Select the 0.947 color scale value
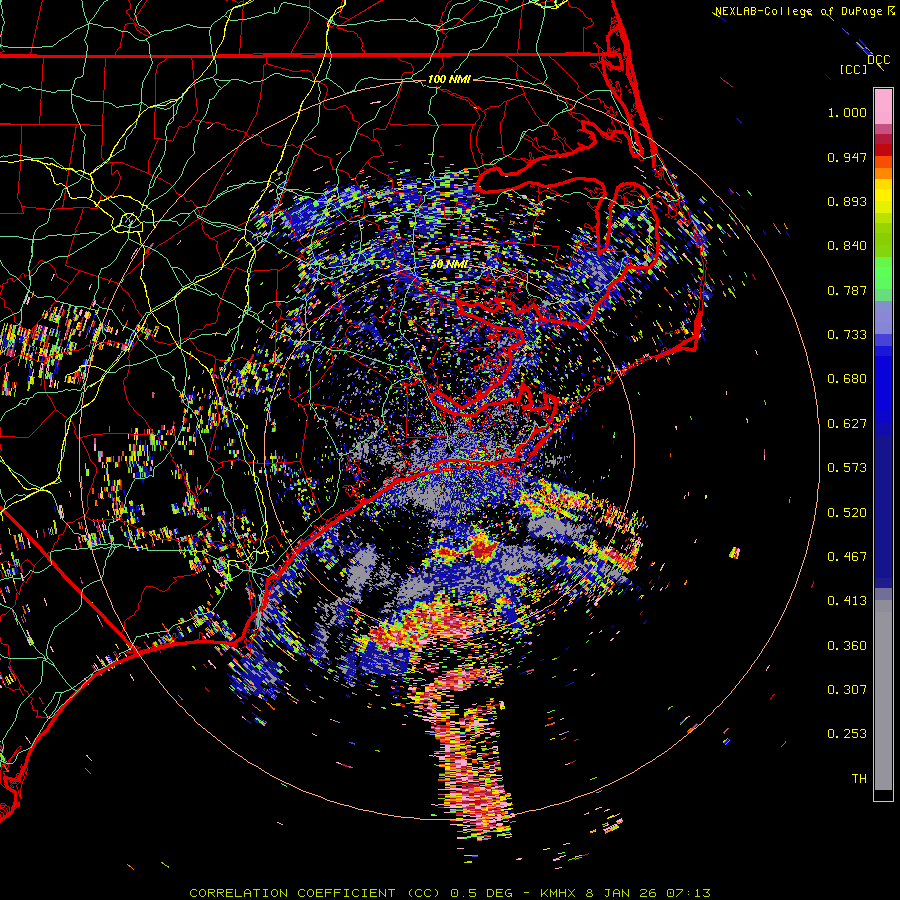Image resolution: width=900 pixels, height=900 pixels. pyautogui.click(x=847, y=157)
